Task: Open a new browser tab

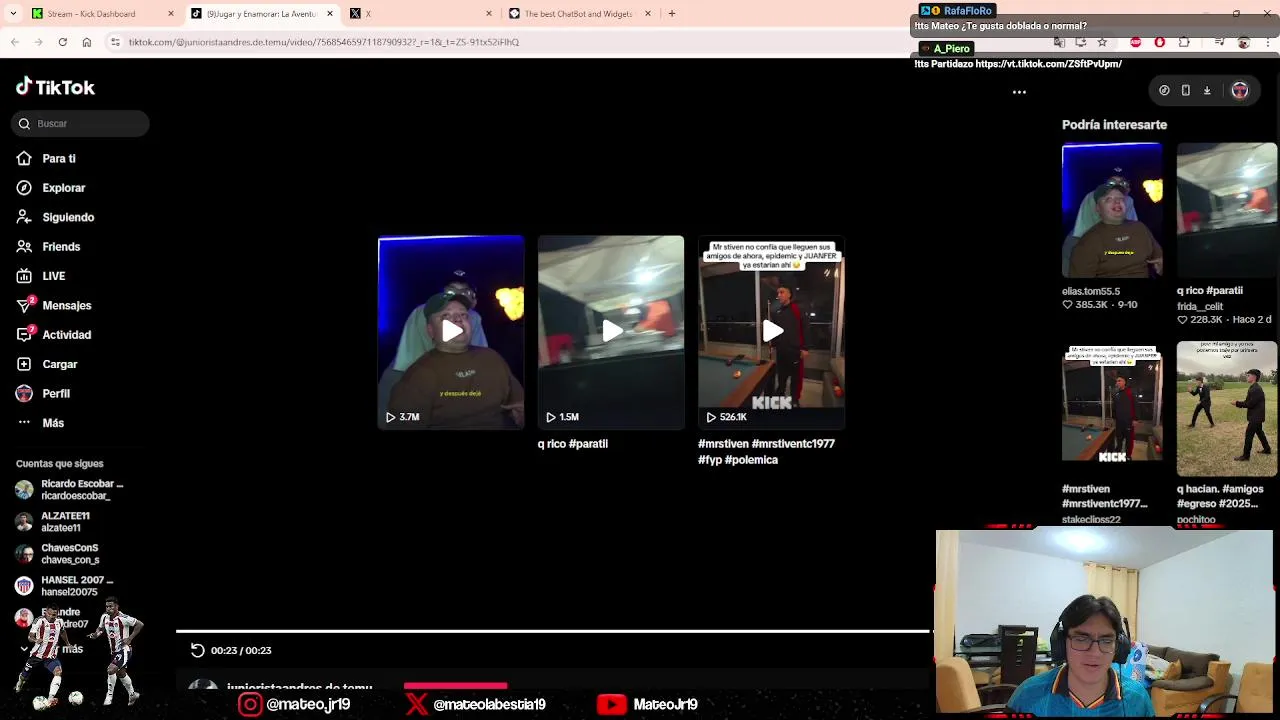Action: coord(672,14)
